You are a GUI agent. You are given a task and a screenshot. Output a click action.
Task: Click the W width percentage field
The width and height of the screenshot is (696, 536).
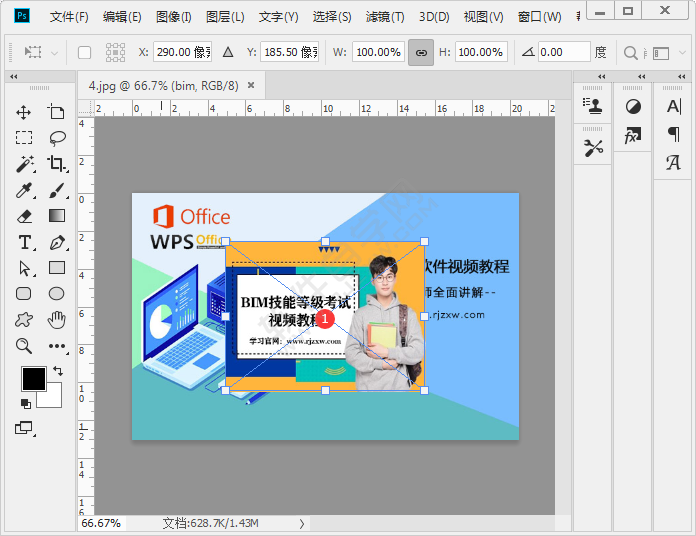pyautogui.click(x=378, y=52)
